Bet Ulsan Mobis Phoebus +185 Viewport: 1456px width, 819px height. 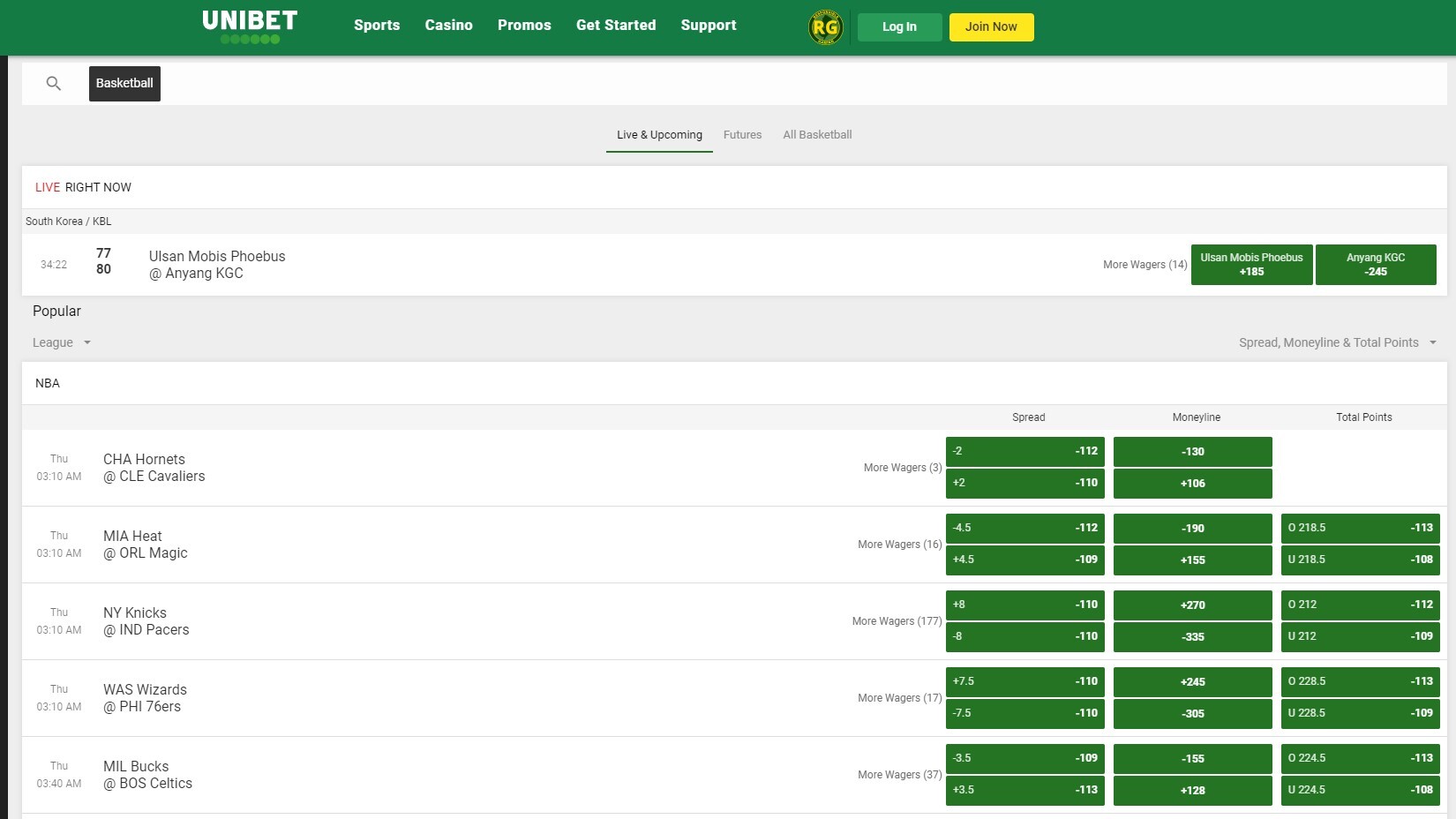pos(1251,265)
